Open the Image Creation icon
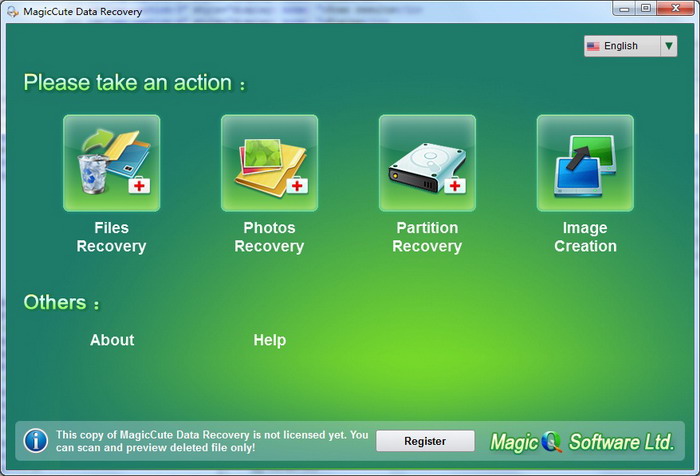 [x=585, y=163]
